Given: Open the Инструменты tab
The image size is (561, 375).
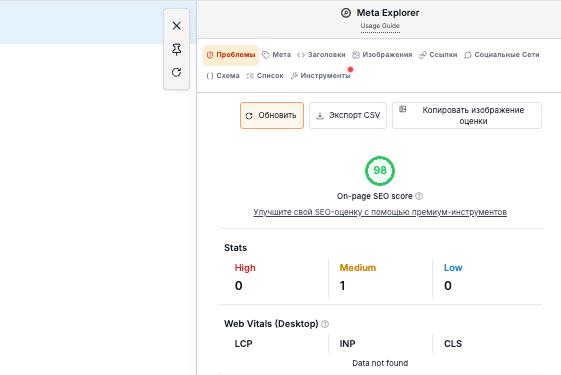Looking at the screenshot, I should point(321,76).
